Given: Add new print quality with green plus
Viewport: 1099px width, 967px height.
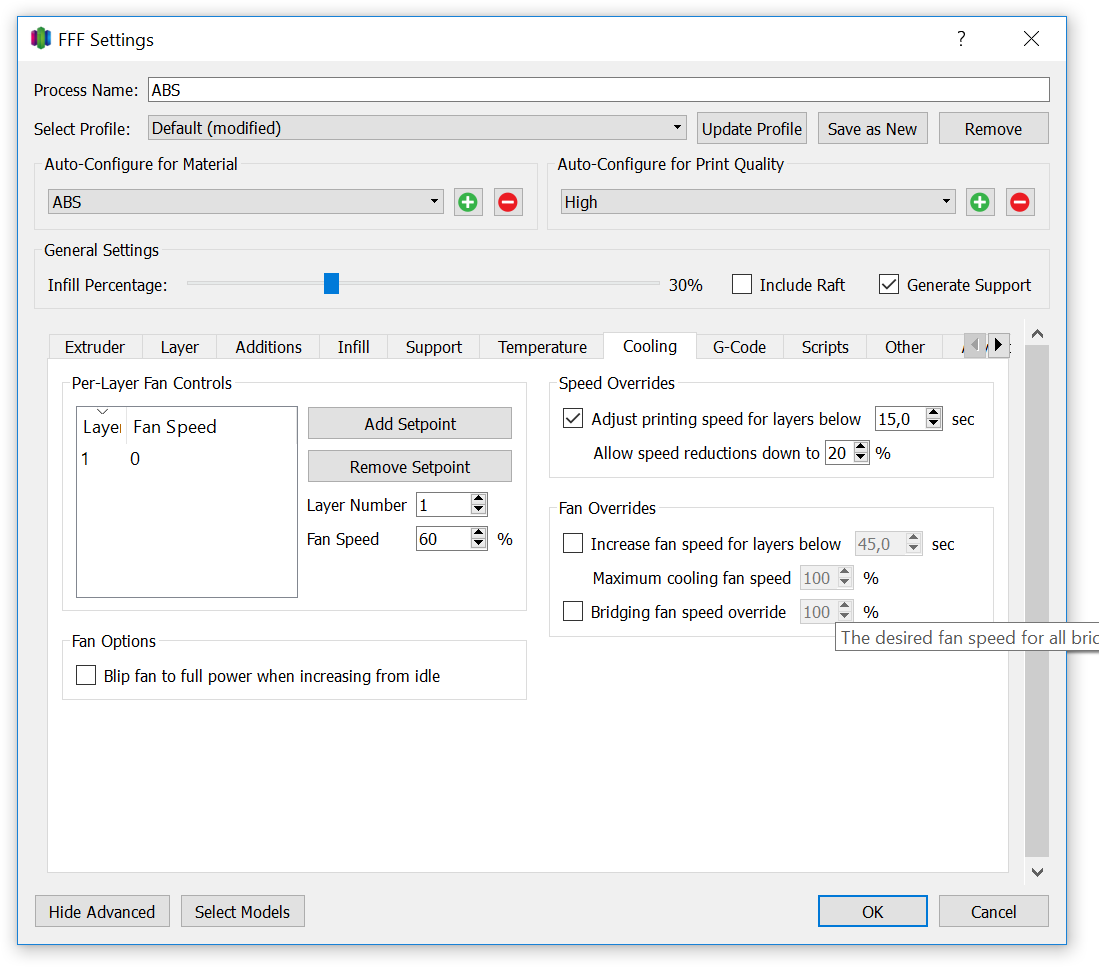Looking at the screenshot, I should (x=980, y=203).
